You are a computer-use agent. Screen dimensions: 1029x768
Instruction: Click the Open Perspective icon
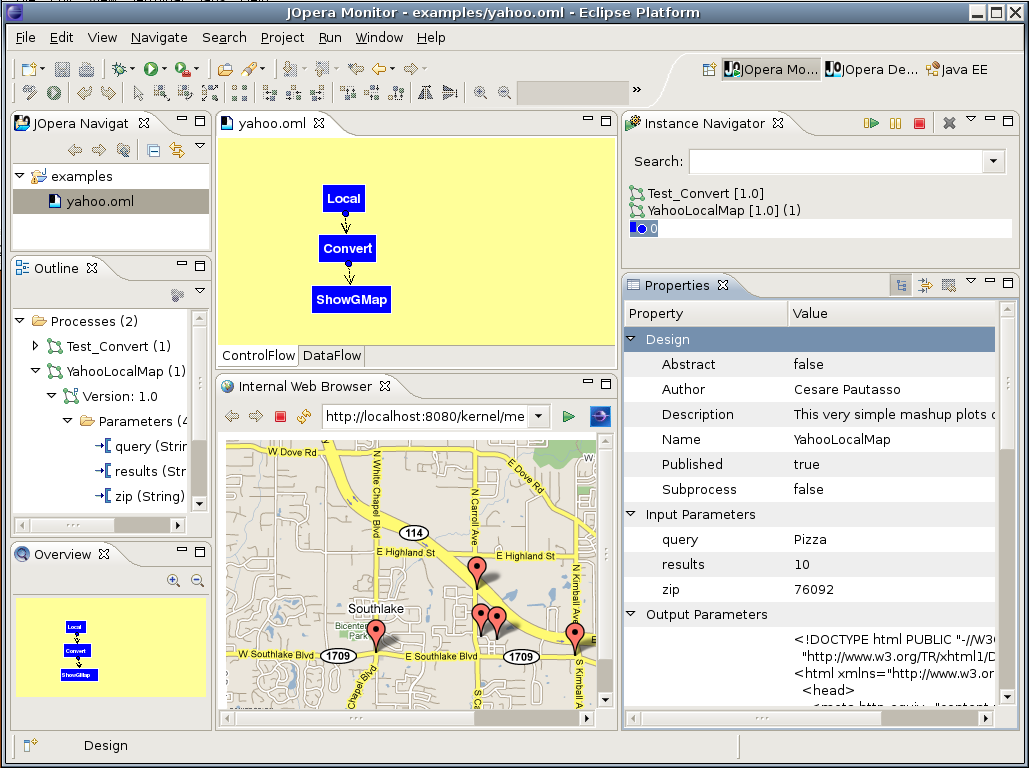click(x=709, y=70)
